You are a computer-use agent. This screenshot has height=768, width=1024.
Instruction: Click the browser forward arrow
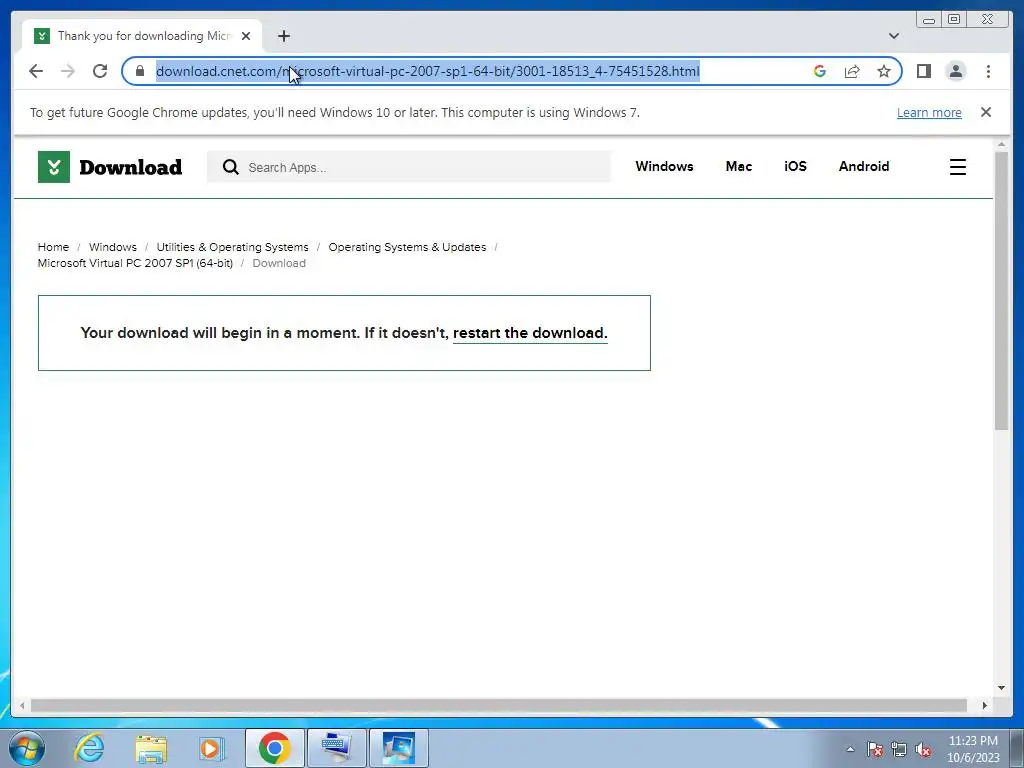point(67,71)
